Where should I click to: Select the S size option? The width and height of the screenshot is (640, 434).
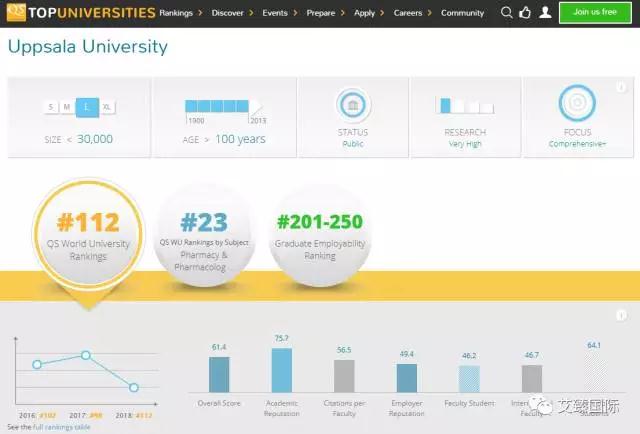(51, 107)
